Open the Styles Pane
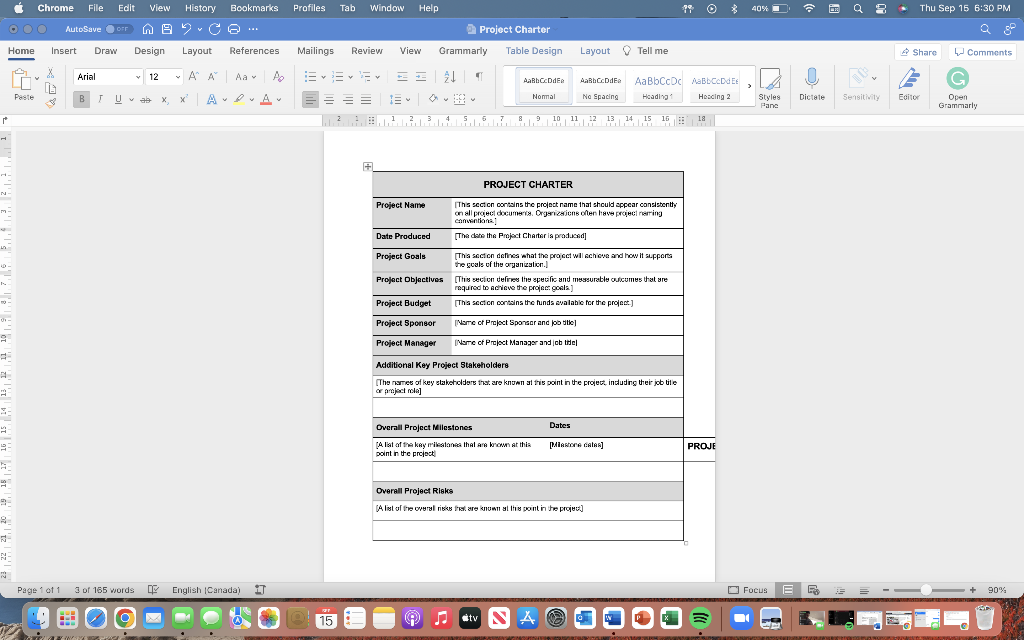The height and width of the screenshot is (640, 1024). 769,88
